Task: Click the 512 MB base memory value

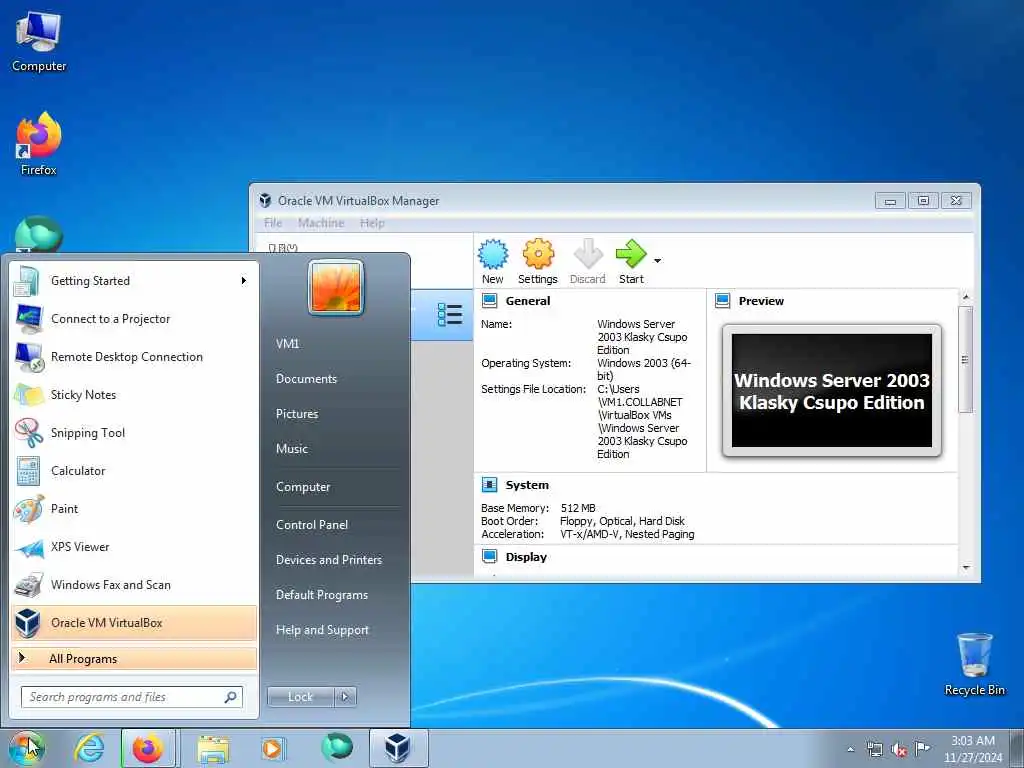Action: [x=578, y=508]
